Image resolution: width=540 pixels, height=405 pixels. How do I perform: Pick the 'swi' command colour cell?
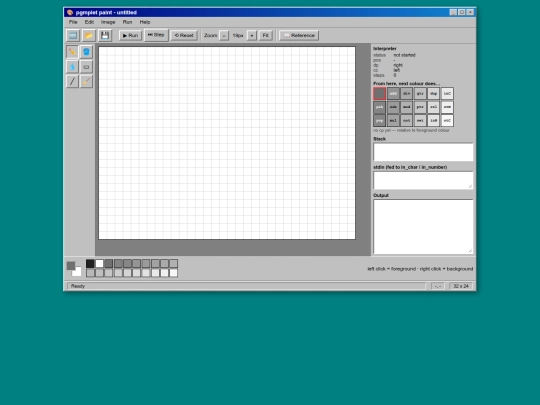pos(420,121)
